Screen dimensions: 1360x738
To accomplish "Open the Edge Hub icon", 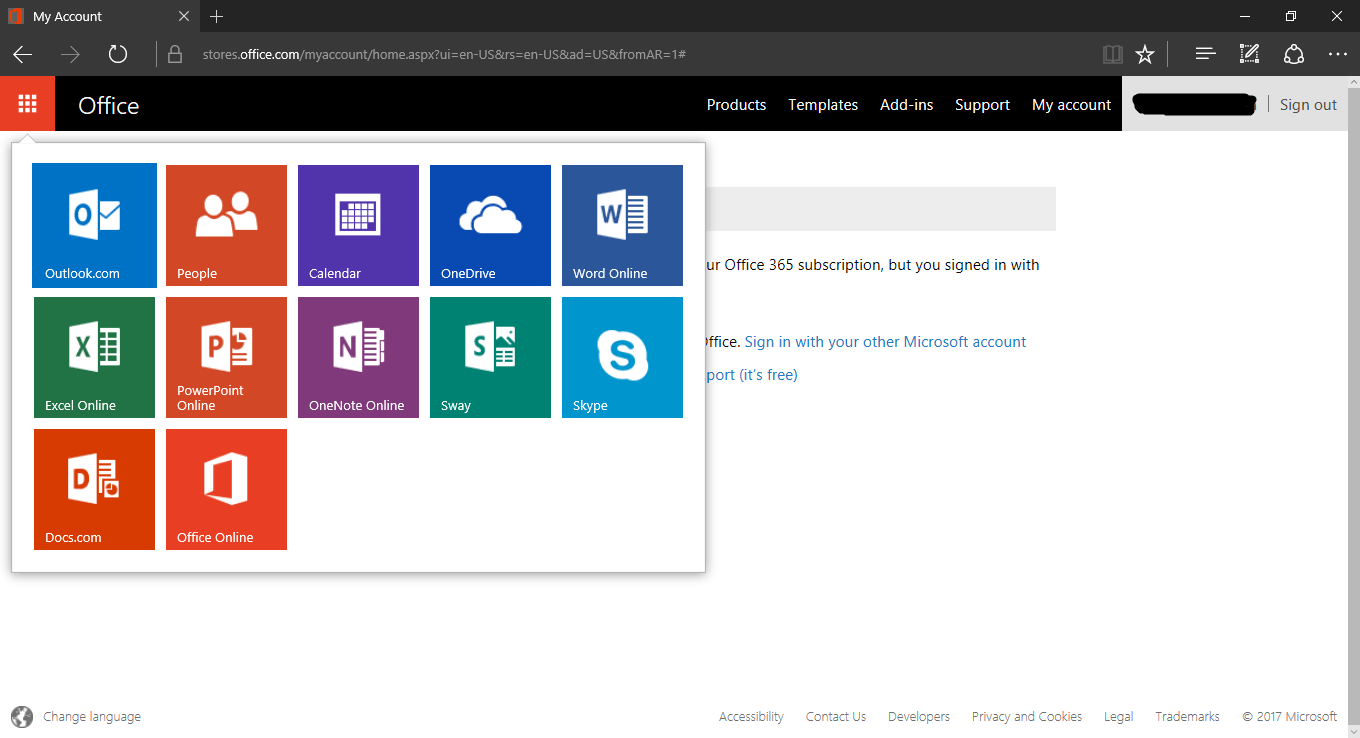I will pyautogui.click(x=1206, y=54).
